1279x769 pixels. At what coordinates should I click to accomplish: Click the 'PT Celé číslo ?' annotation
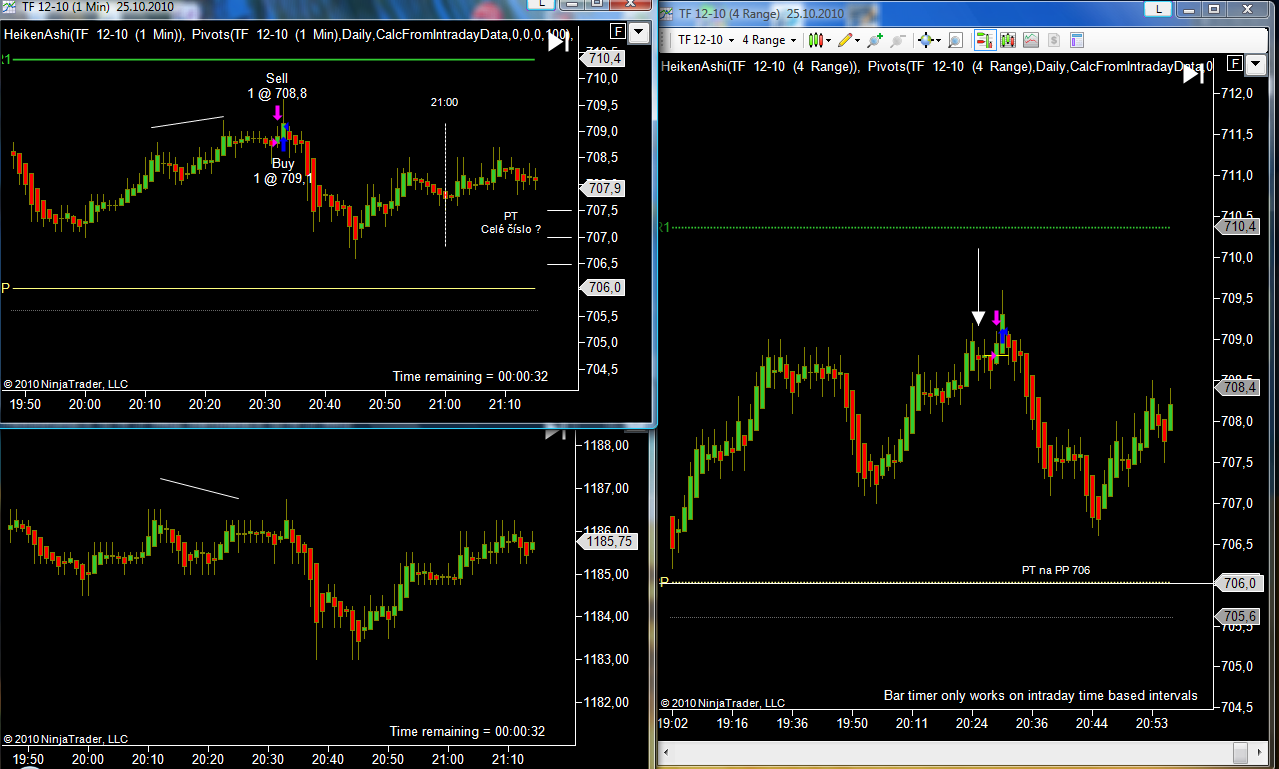point(511,222)
